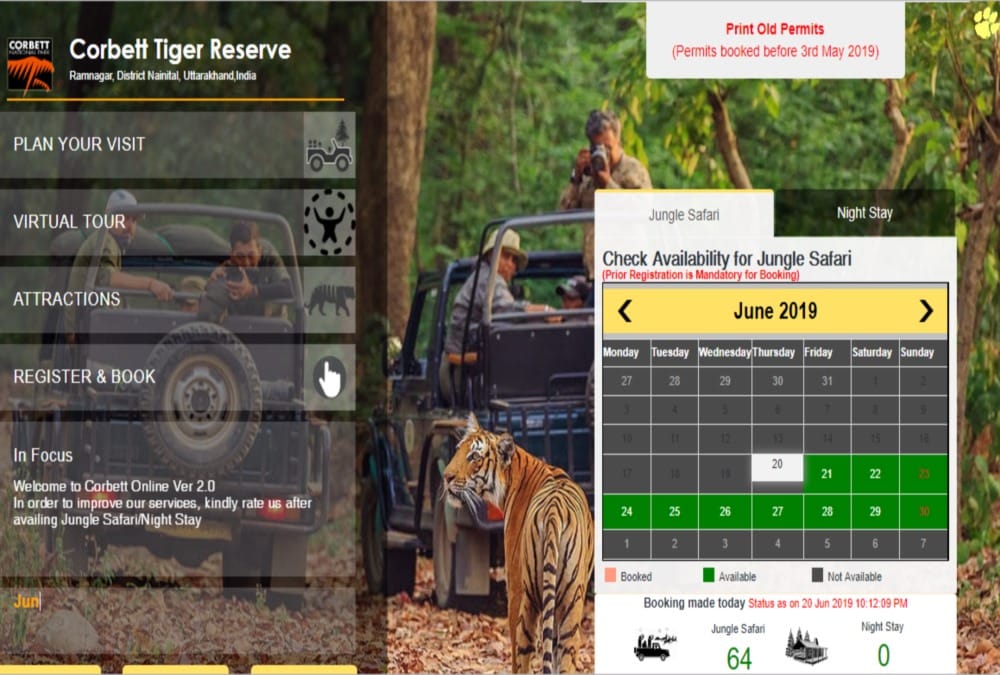Switch to the Night Stay tab
This screenshot has width=1000, height=675.
[x=865, y=213]
